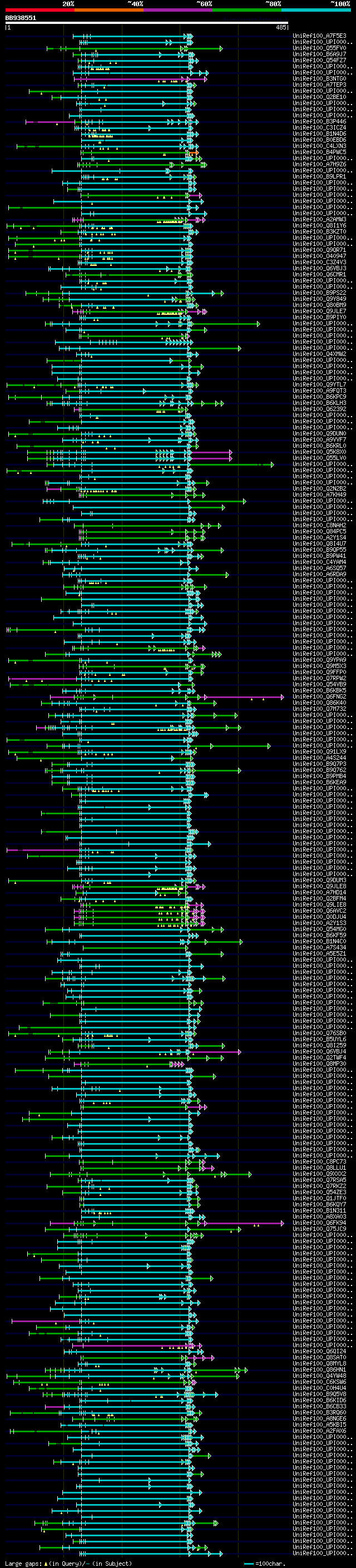356x1568 pixels.
Task: Select hit label UniRef100_O40947
Action: (319, 256)
